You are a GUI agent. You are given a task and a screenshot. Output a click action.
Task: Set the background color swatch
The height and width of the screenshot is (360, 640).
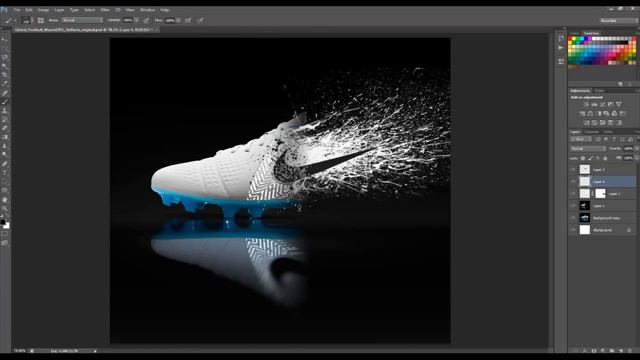(7, 226)
